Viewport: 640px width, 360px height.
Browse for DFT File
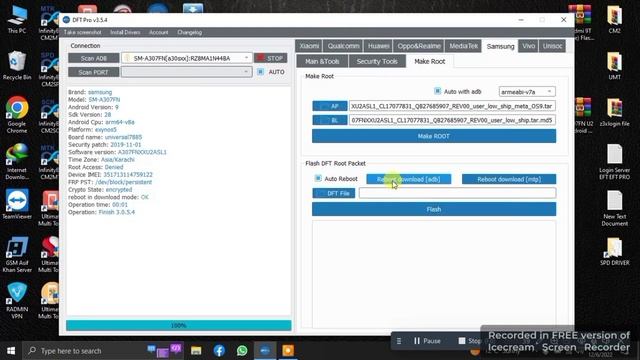(x=333, y=193)
